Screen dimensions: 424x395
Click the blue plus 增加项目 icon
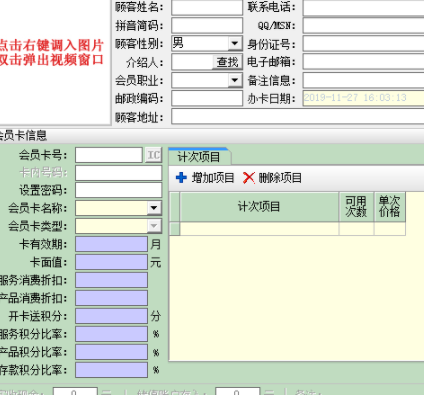(x=181, y=178)
